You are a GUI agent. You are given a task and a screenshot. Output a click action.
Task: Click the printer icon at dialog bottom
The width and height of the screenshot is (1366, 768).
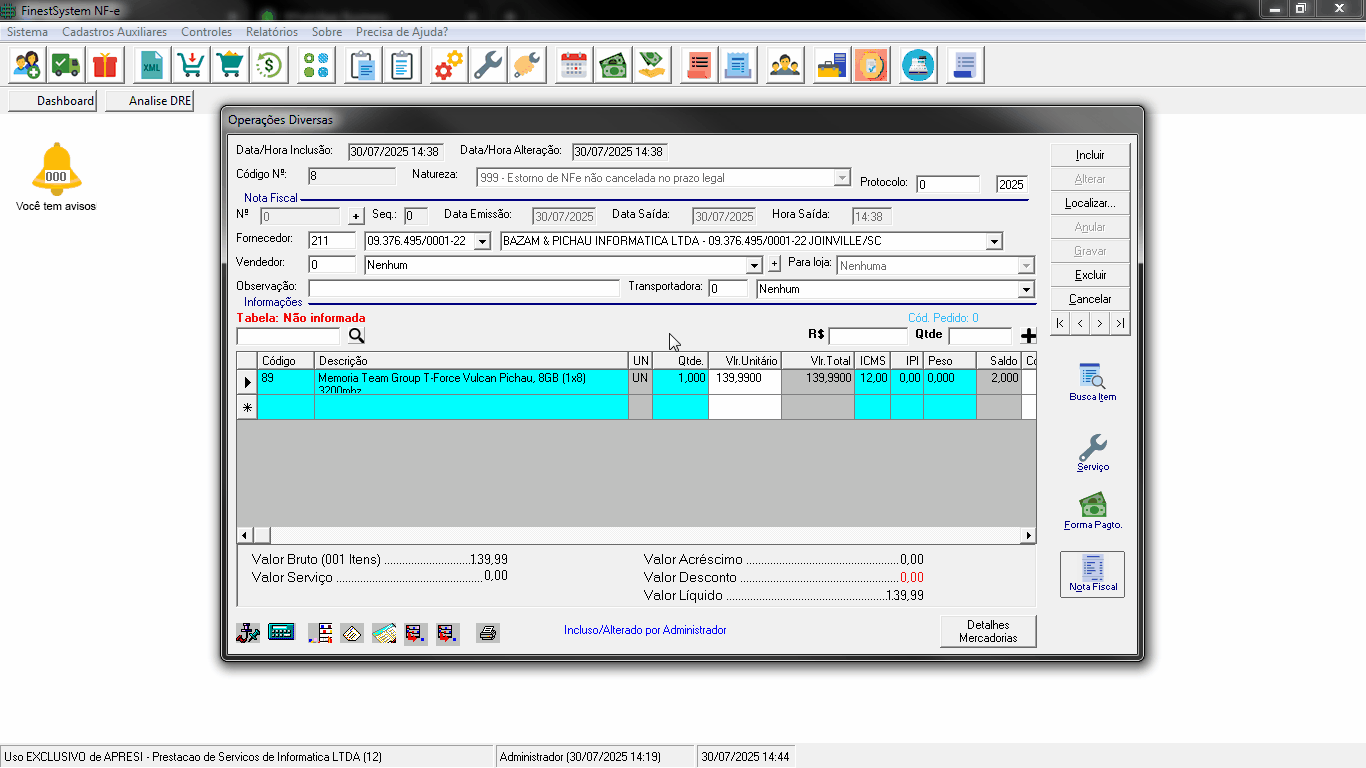pos(488,633)
